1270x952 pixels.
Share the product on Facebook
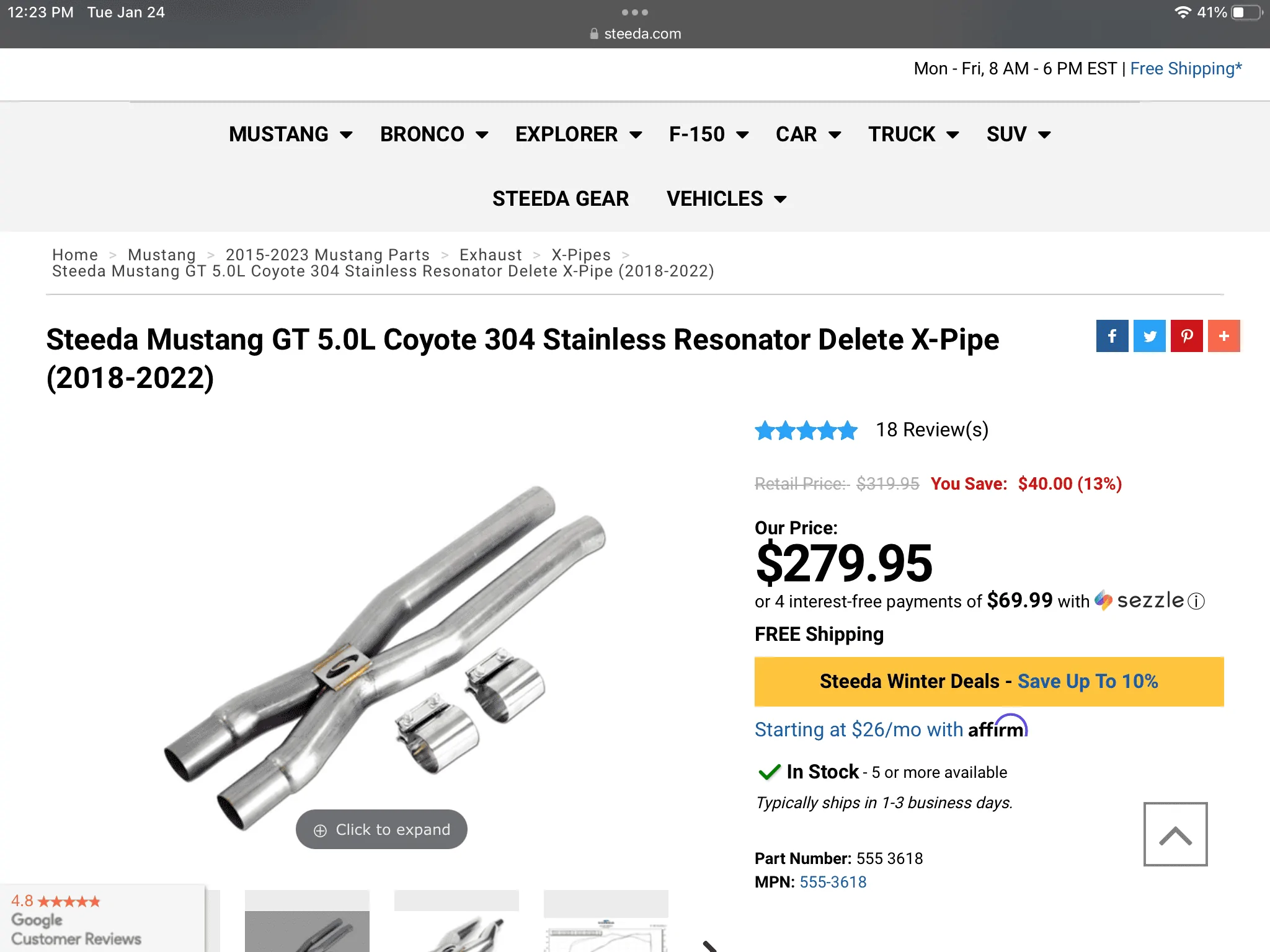coord(1112,336)
